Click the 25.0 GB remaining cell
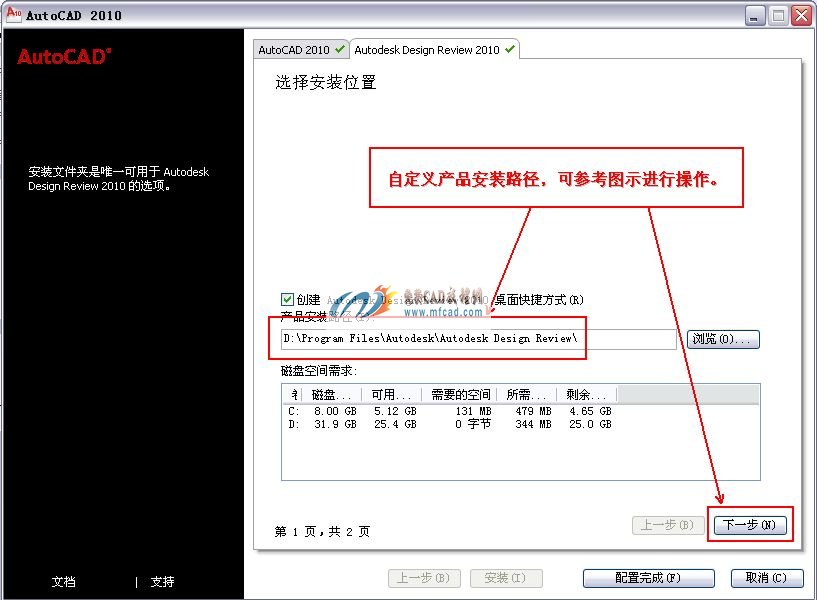This screenshot has width=817, height=600. pos(590,424)
